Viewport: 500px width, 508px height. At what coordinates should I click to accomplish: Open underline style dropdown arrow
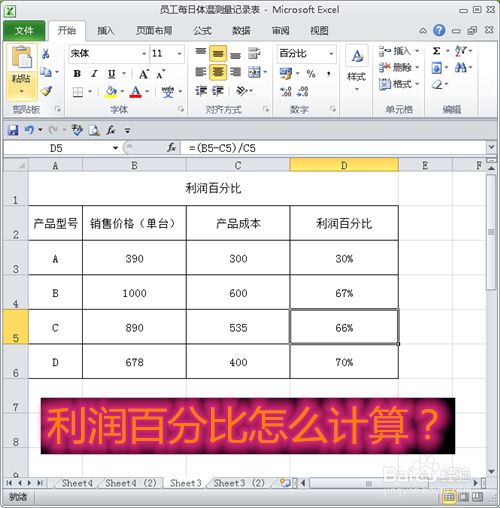pyautogui.click(x=124, y=74)
